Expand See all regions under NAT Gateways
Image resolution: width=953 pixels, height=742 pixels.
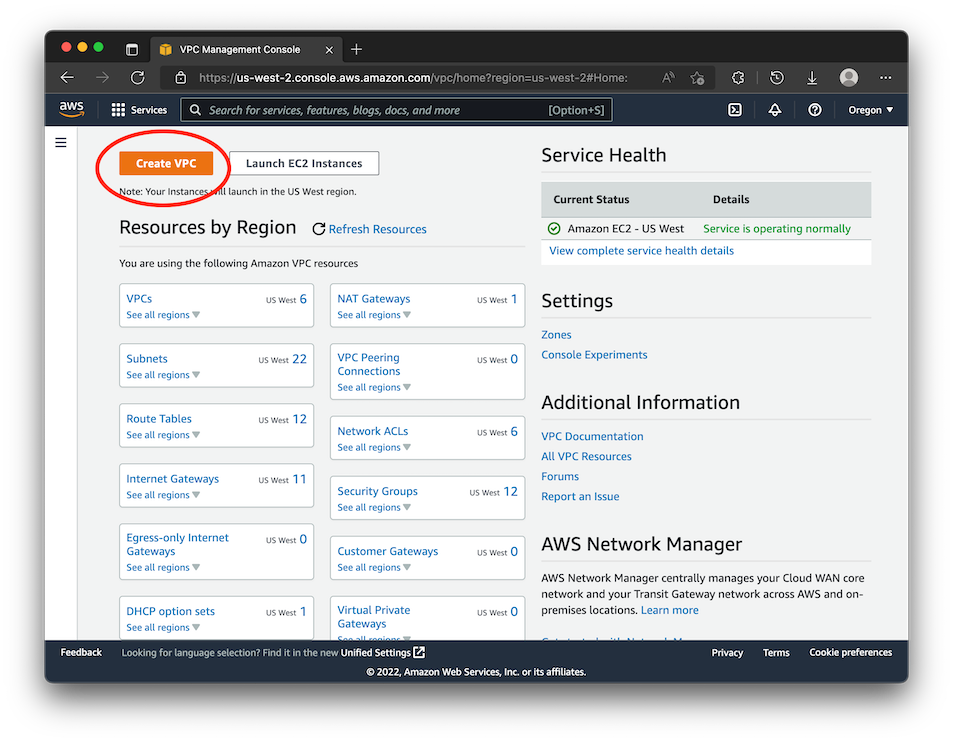tap(374, 315)
